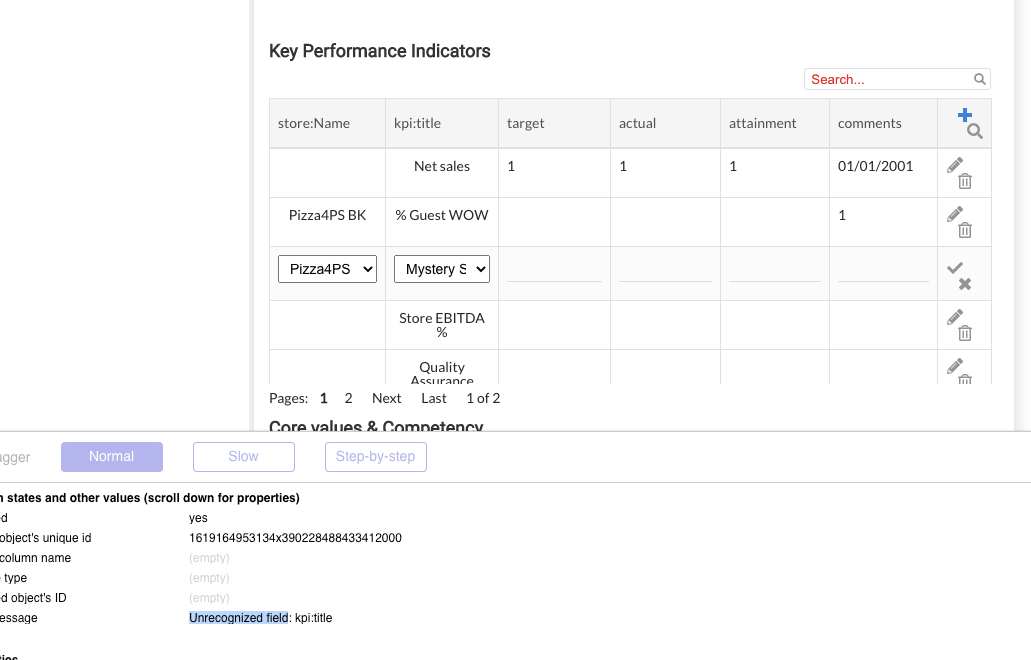Cancel the row edit with X icon
The width and height of the screenshot is (1031, 660).
[x=965, y=284]
